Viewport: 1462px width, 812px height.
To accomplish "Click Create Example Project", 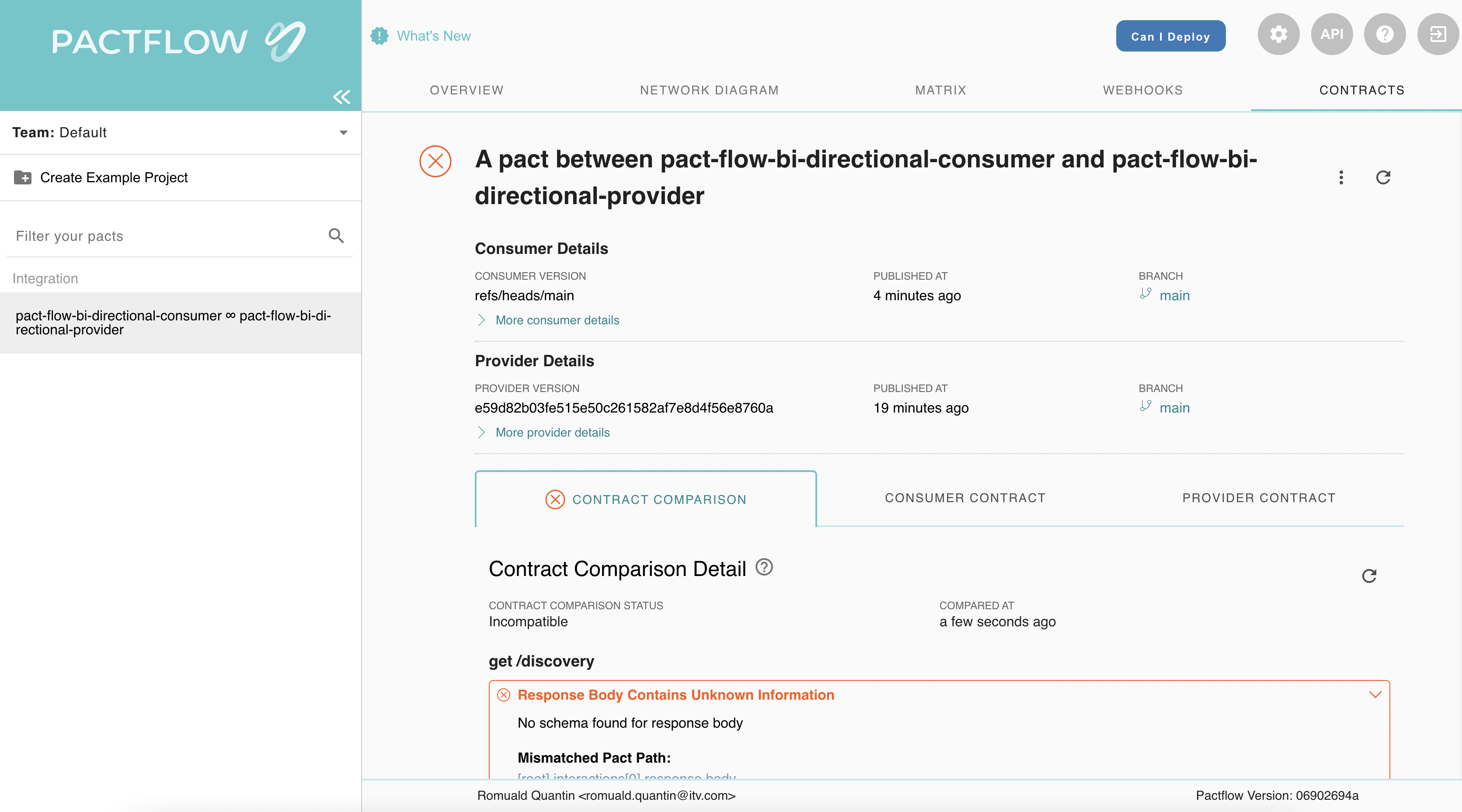I will (x=114, y=177).
